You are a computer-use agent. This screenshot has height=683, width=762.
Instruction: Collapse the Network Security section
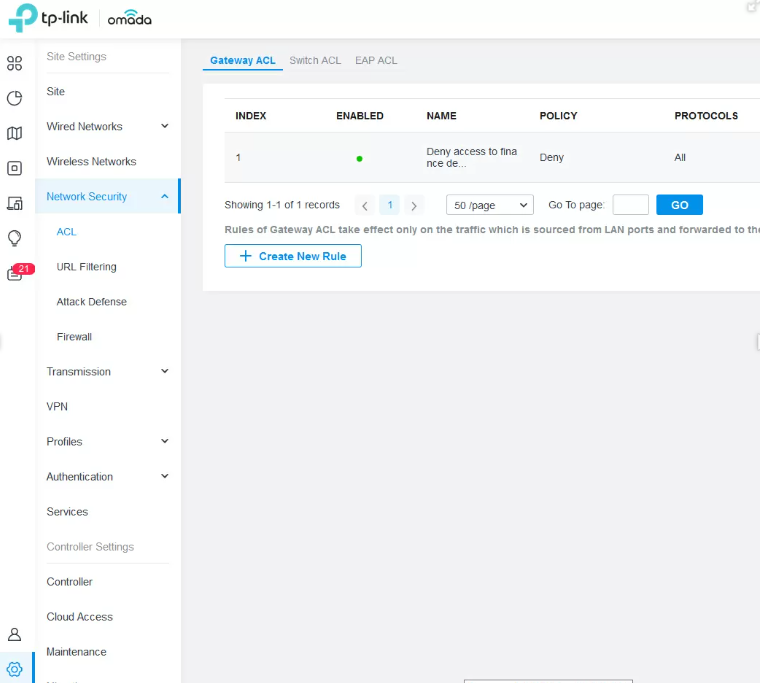(165, 196)
